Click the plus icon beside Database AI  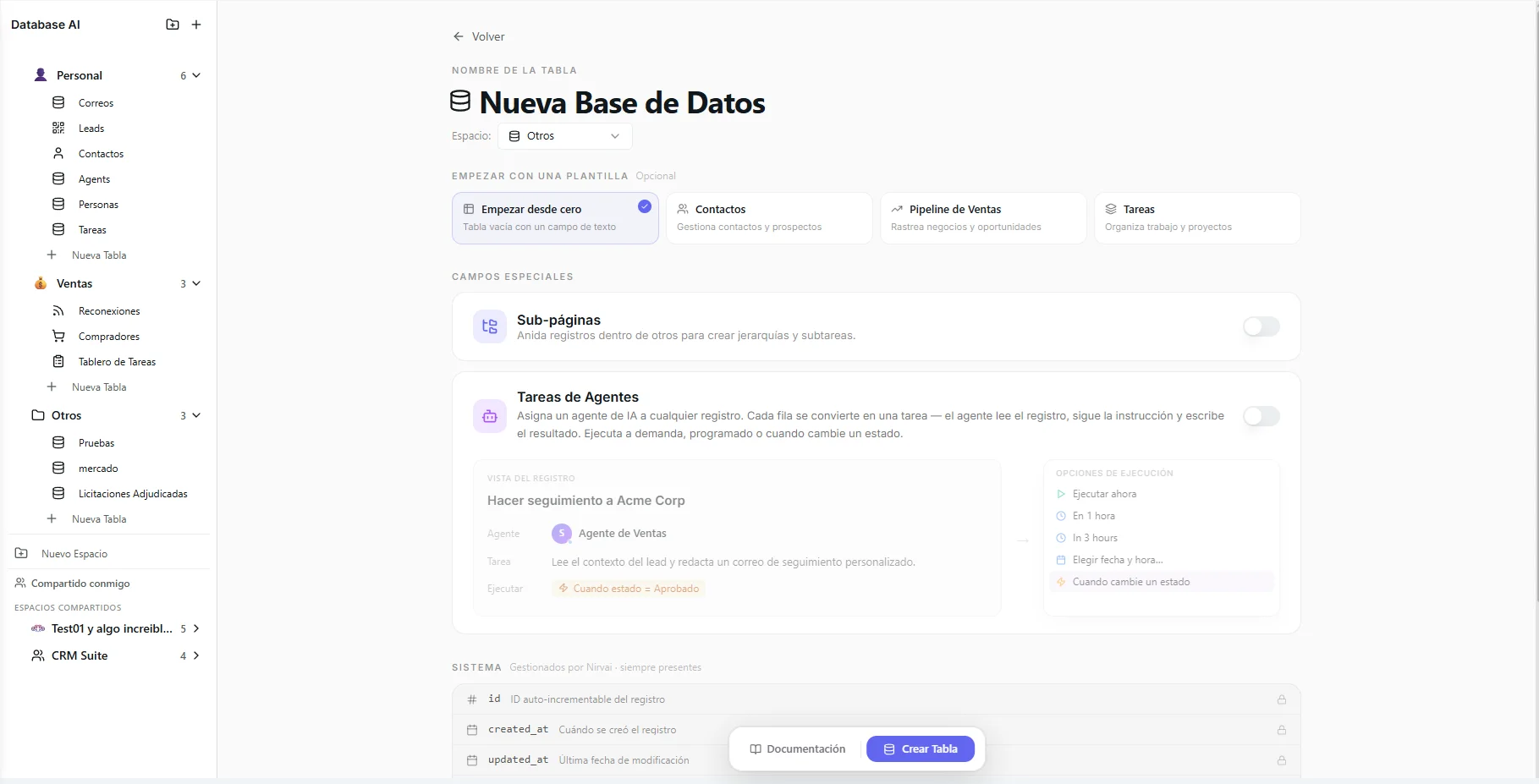pyautogui.click(x=196, y=25)
